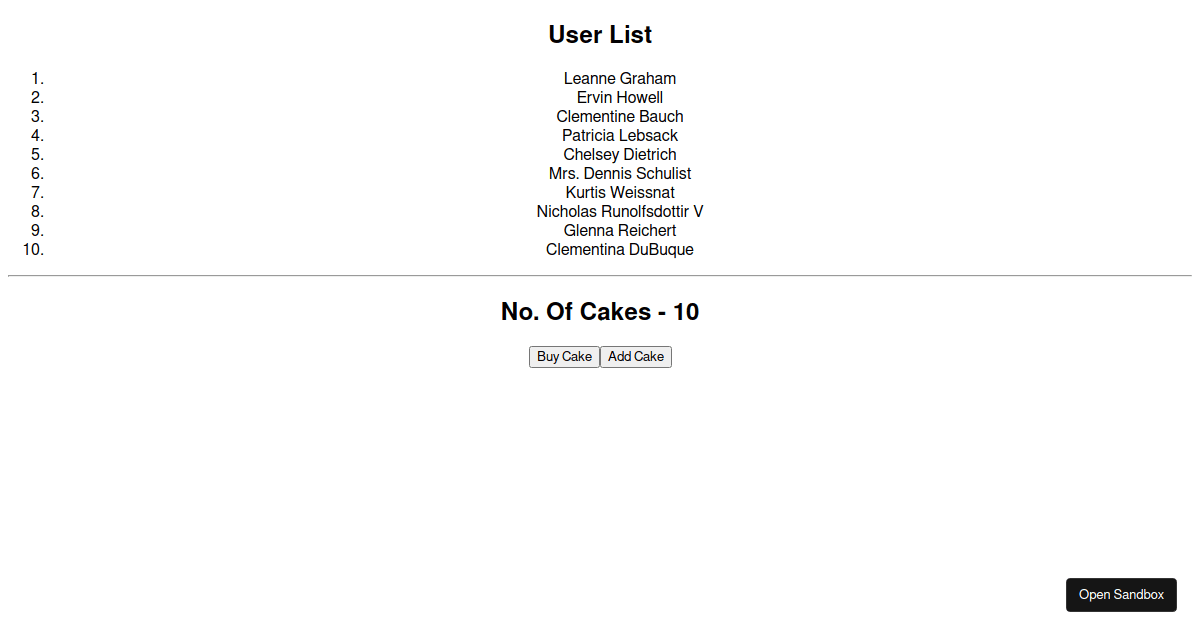Click the entry Chelsey Dietrich
1200x630 pixels.
[620, 154]
